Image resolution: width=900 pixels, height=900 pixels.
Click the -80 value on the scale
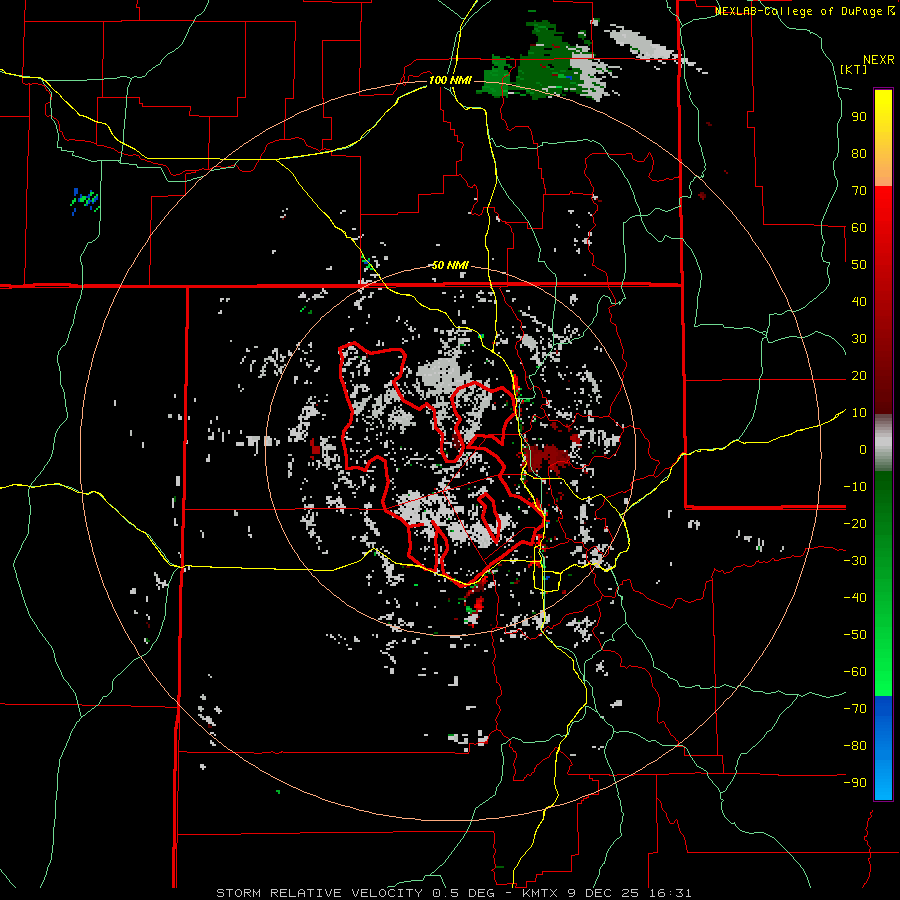(855, 746)
